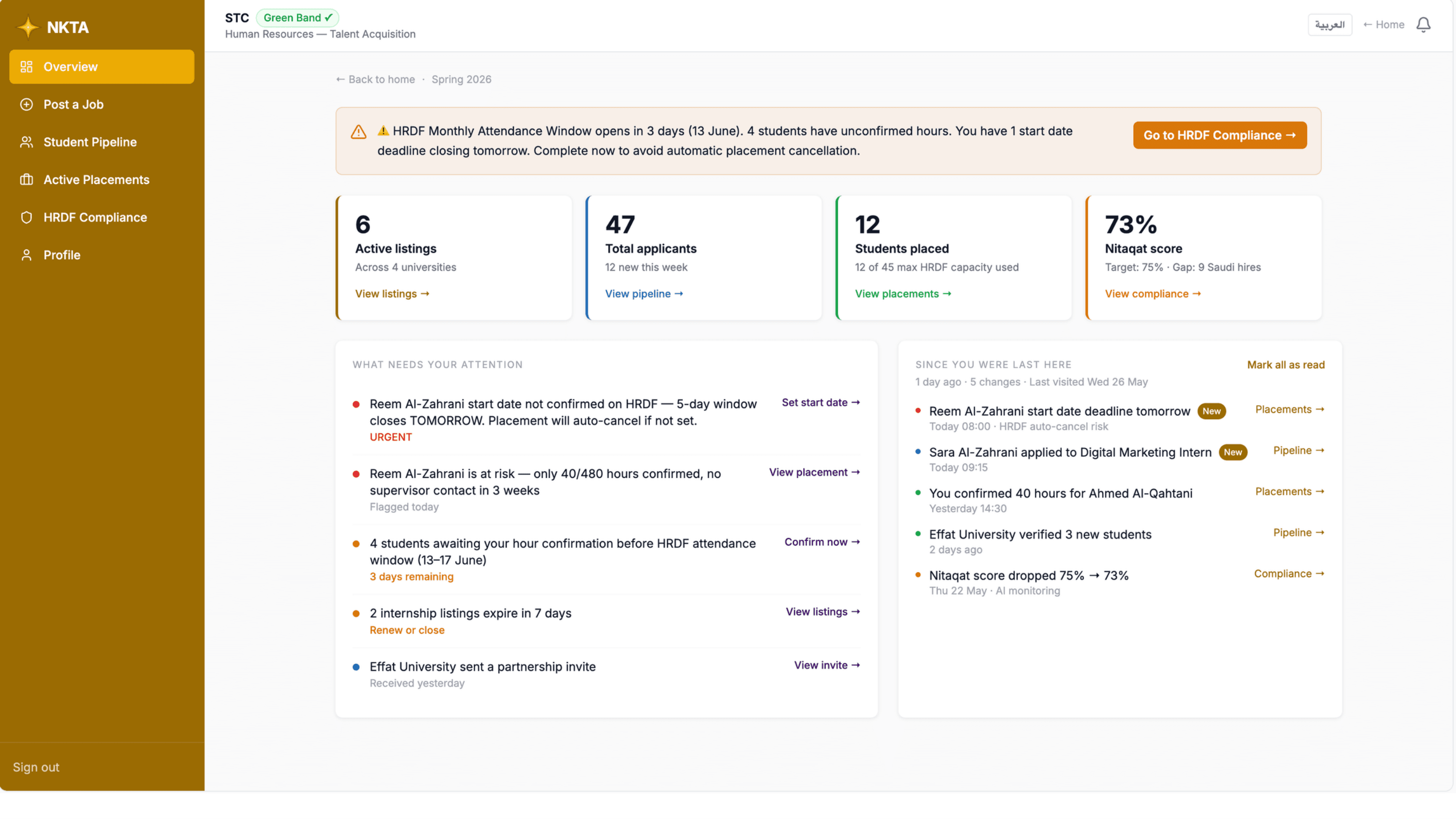Open Placements link for start date deadline
This screenshot has height=819, width=1456.
(1290, 409)
